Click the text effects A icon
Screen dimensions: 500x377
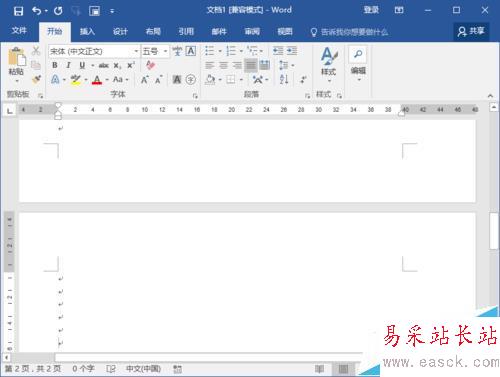pyautogui.click(x=55, y=80)
